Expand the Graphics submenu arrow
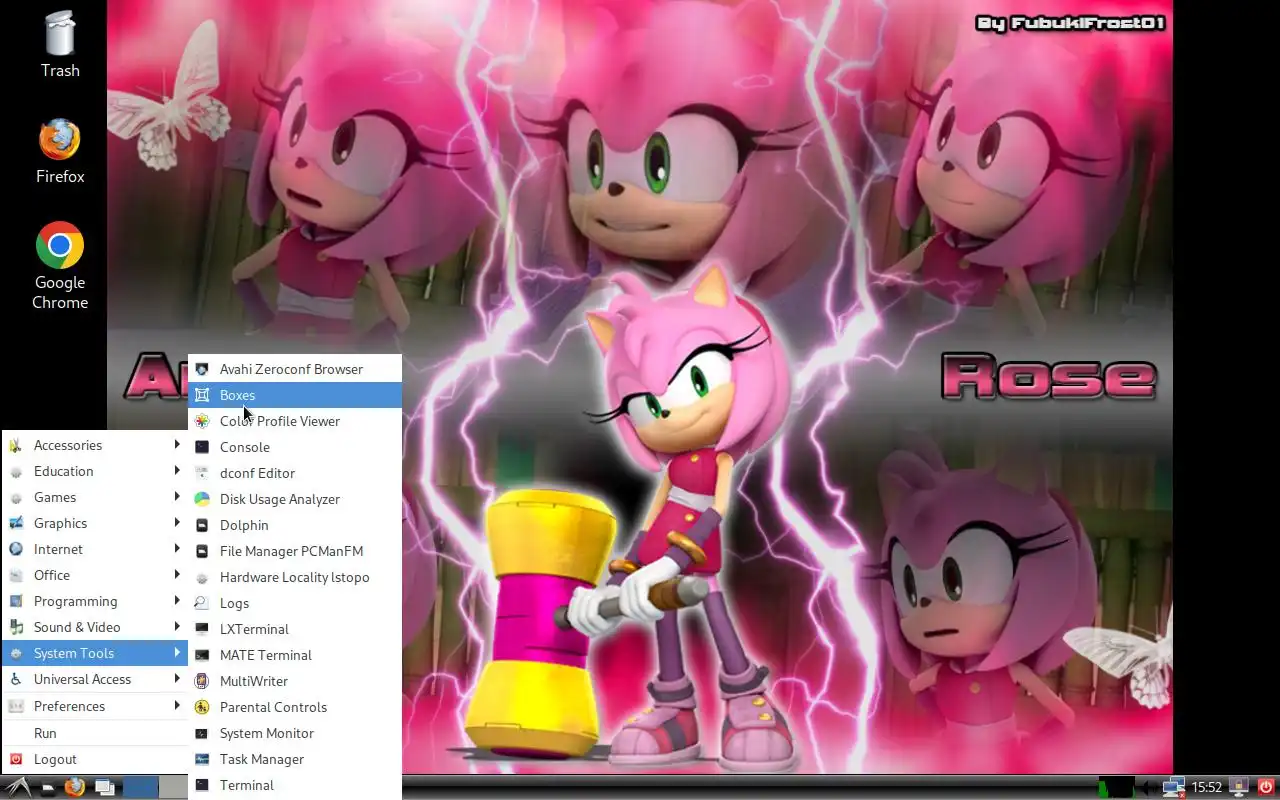Image resolution: width=1280 pixels, height=800 pixels. [x=177, y=522]
